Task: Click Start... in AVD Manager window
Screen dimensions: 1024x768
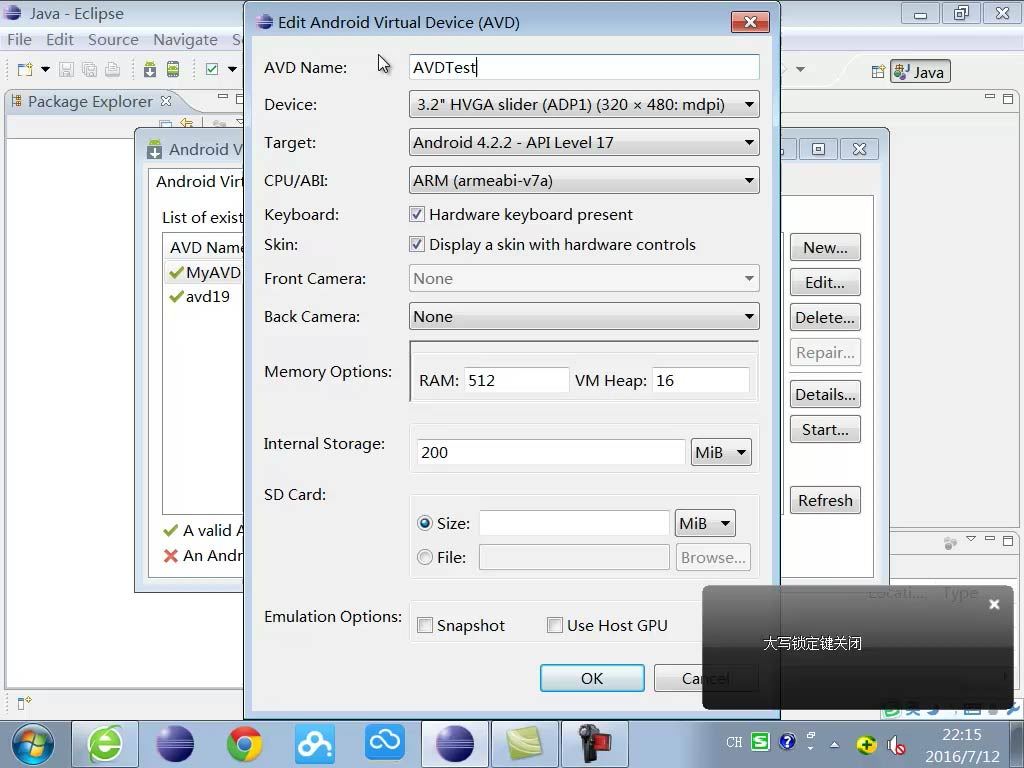Action: (825, 430)
